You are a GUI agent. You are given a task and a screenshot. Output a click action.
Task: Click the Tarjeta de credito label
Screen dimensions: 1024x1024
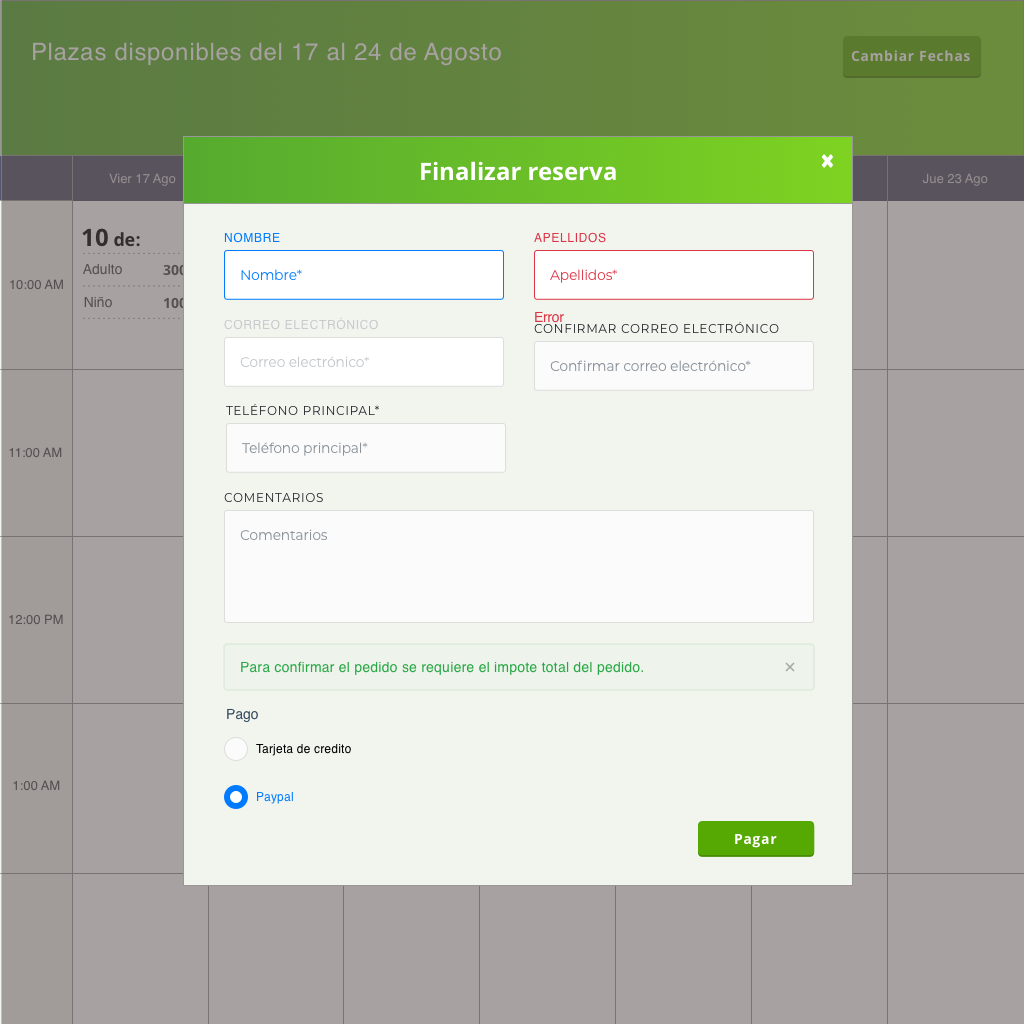[304, 749]
